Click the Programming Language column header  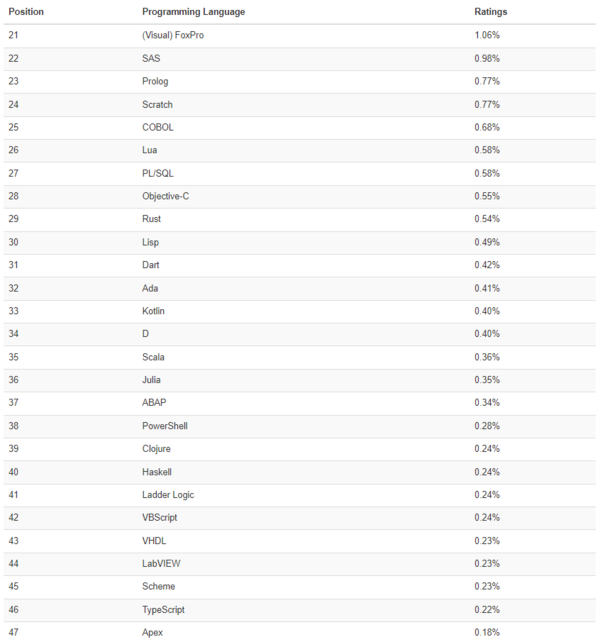pyautogui.click(x=194, y=11)
